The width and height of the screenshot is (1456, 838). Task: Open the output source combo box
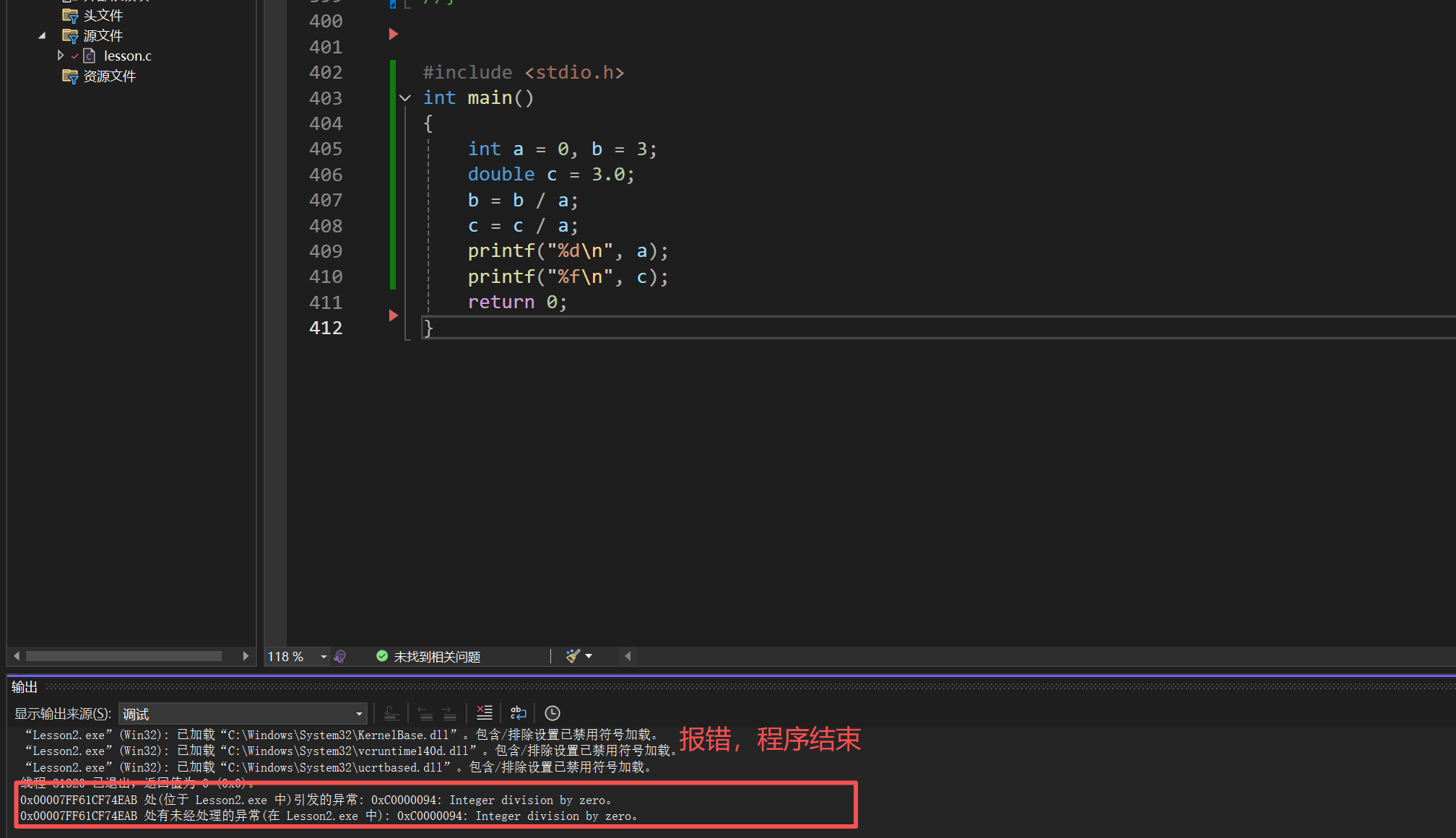point(242,714)
